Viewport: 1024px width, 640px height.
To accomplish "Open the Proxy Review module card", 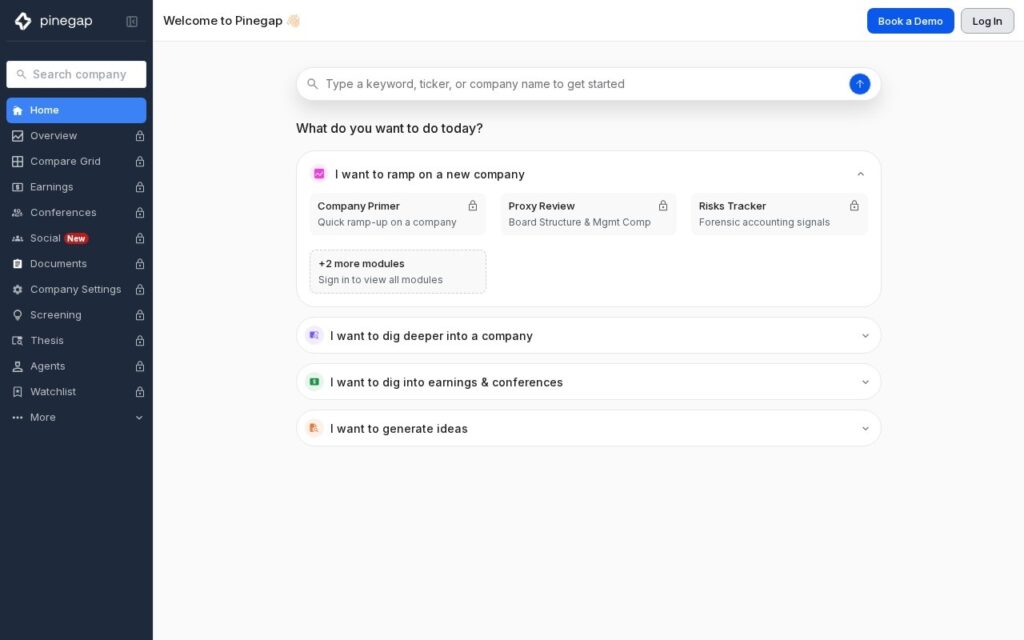I will coord(588,214).
